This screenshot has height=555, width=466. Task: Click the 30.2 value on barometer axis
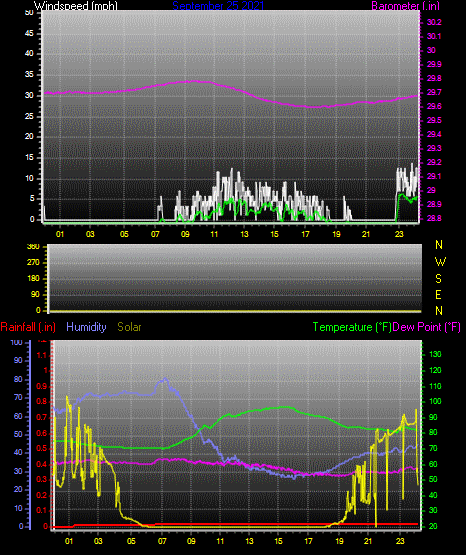(434, 22)
